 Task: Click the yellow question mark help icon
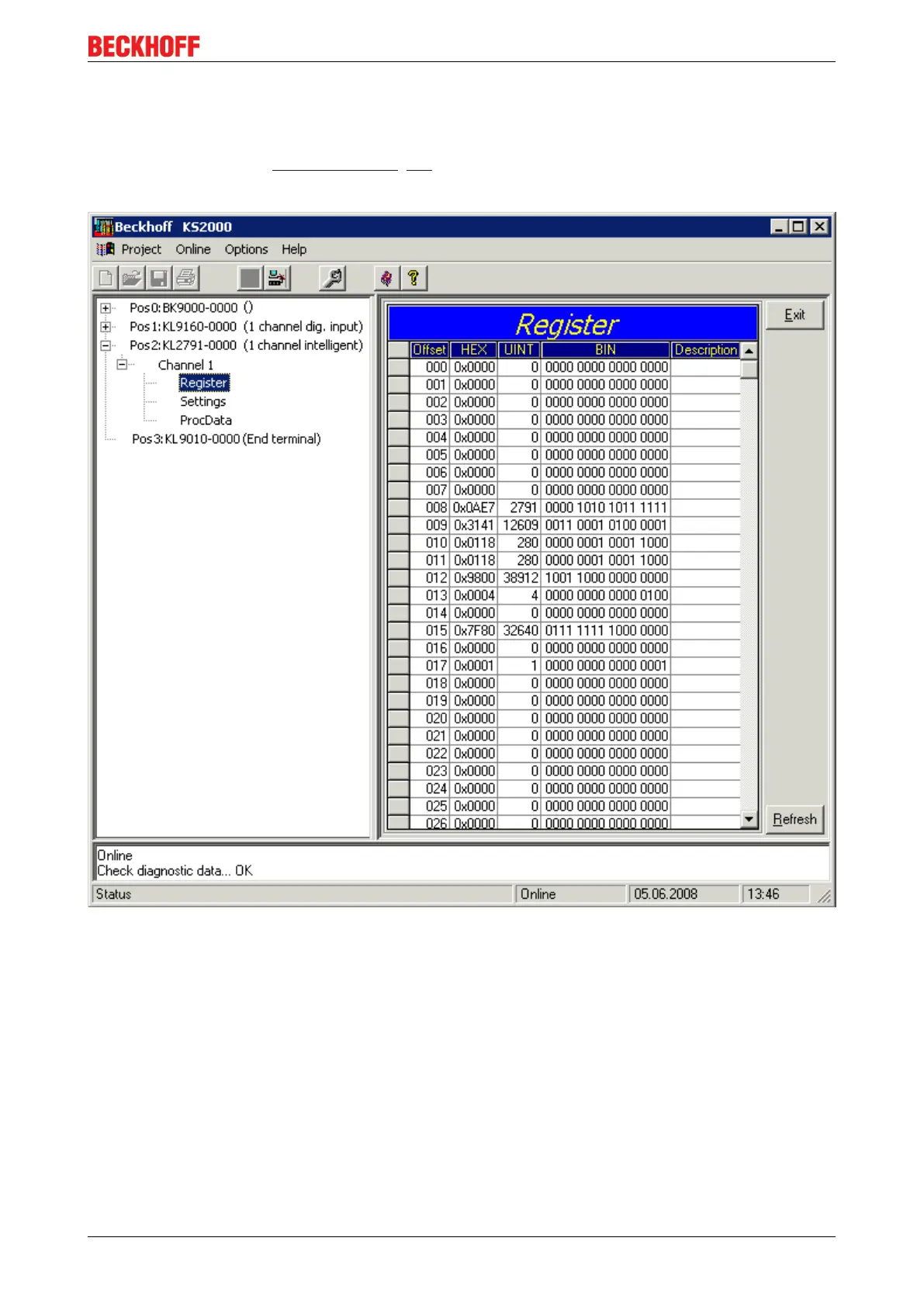pyautogui.click(x=414, y=278)
